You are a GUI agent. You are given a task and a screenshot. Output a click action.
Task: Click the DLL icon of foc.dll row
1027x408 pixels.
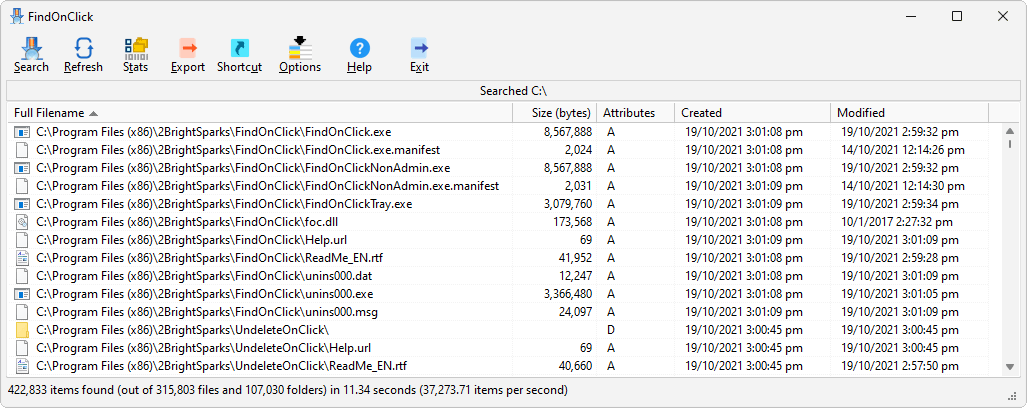pos(22,222)
